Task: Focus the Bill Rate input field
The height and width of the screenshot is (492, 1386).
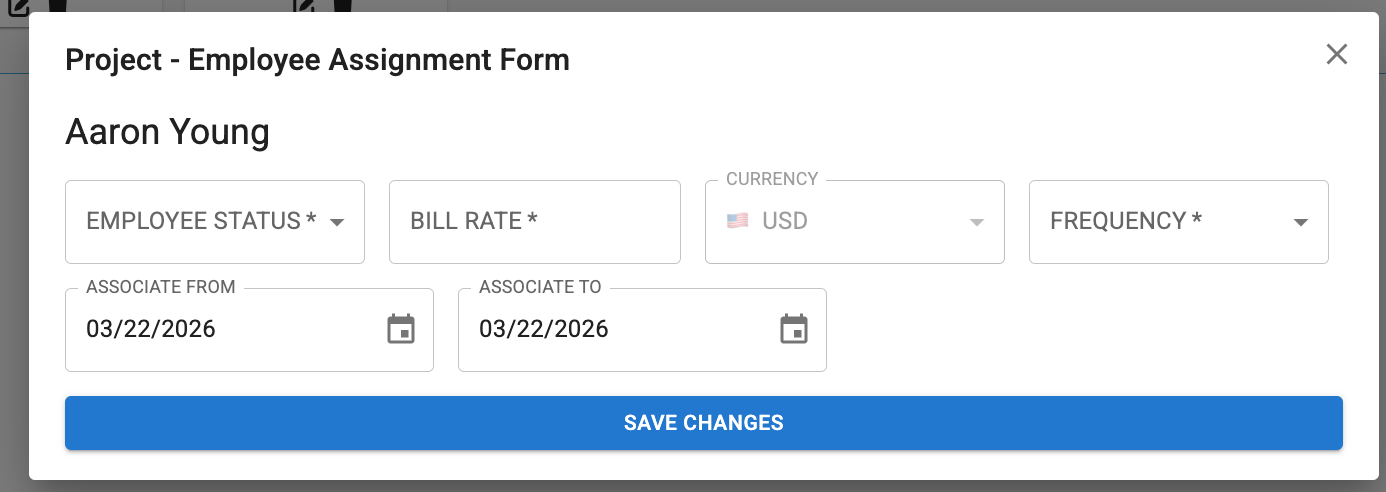Action: 534,222
